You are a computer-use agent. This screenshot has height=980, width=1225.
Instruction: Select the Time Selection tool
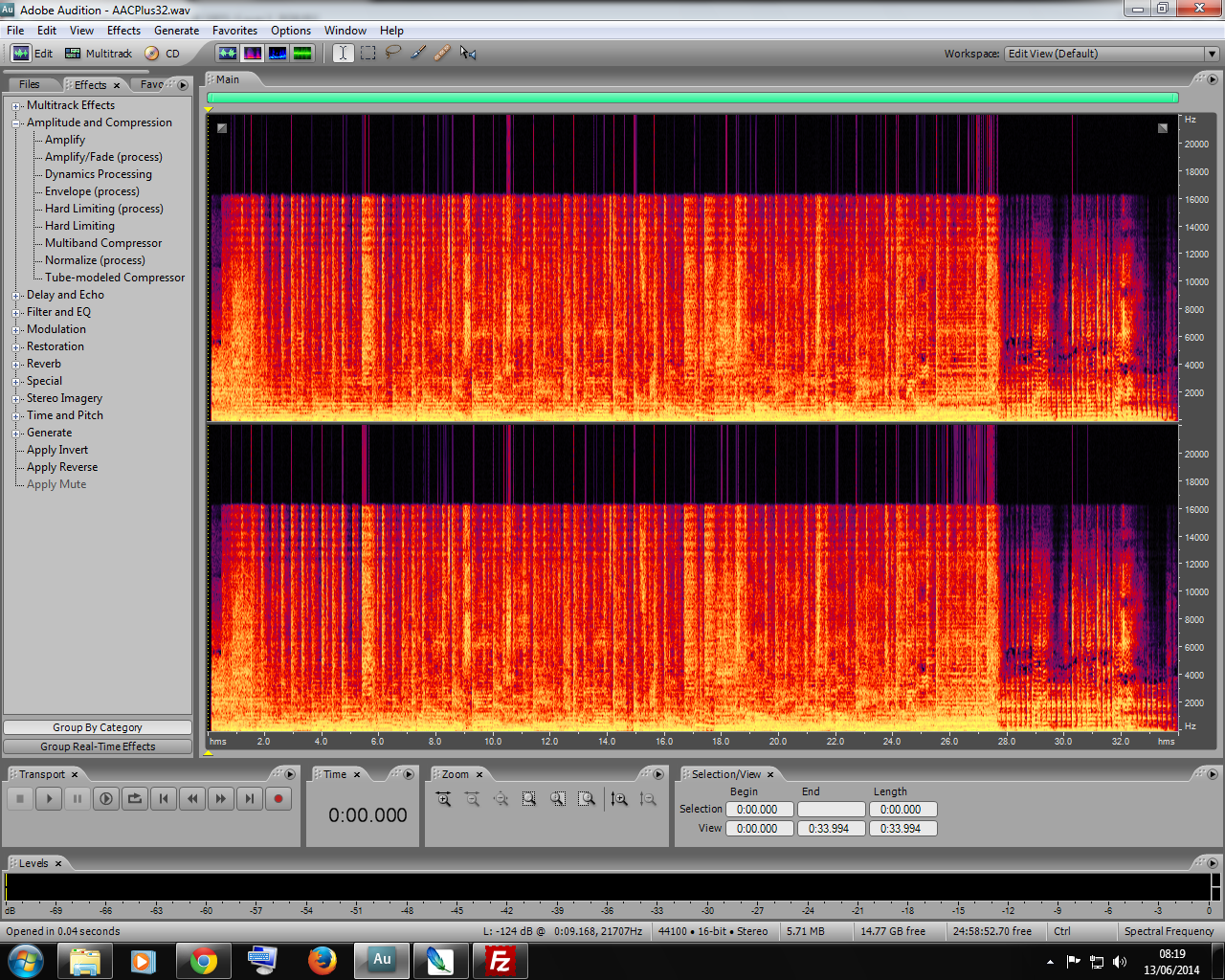[343, 53]
